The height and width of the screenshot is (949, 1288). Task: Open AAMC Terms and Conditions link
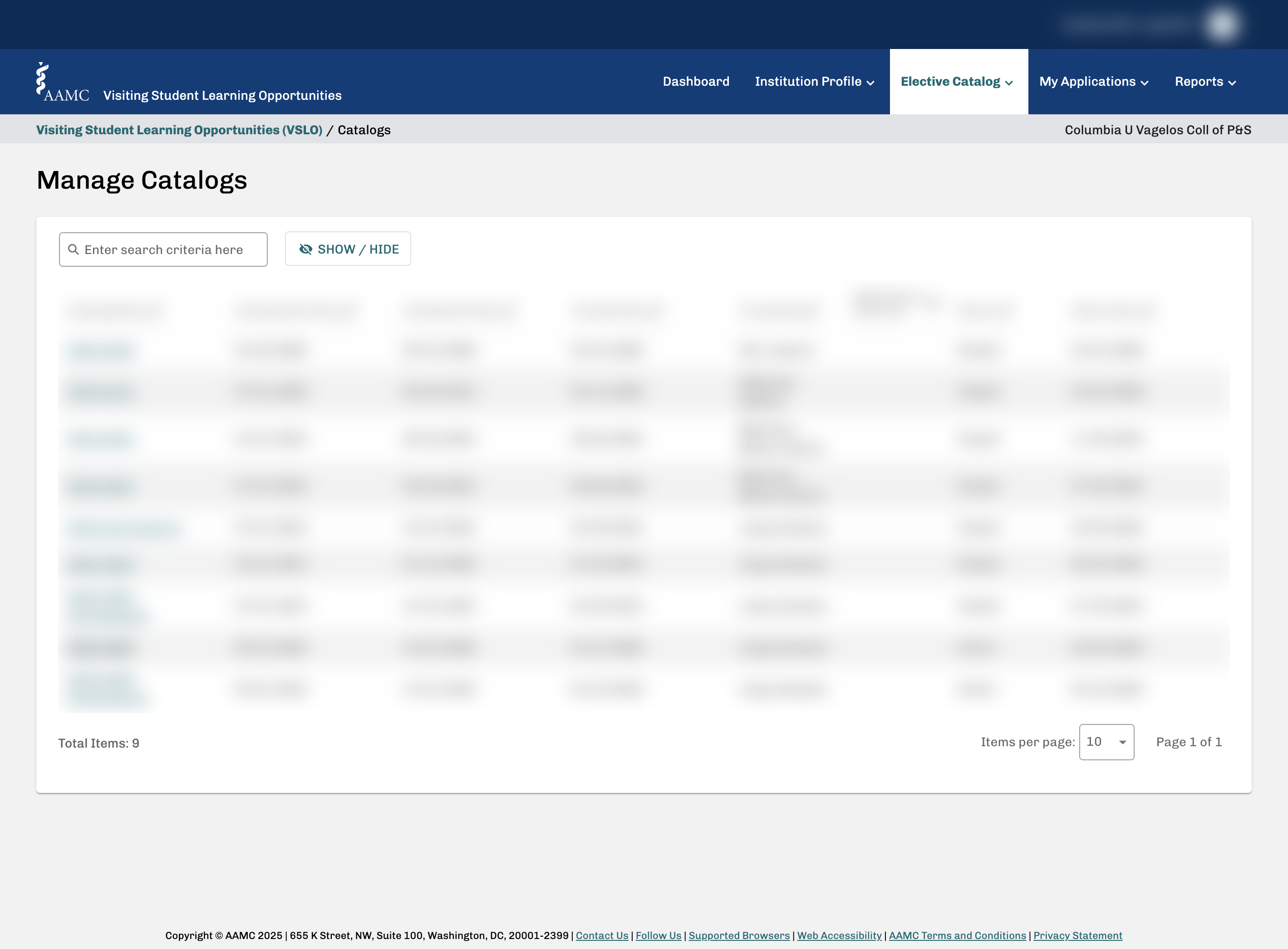tap(957, 935)
